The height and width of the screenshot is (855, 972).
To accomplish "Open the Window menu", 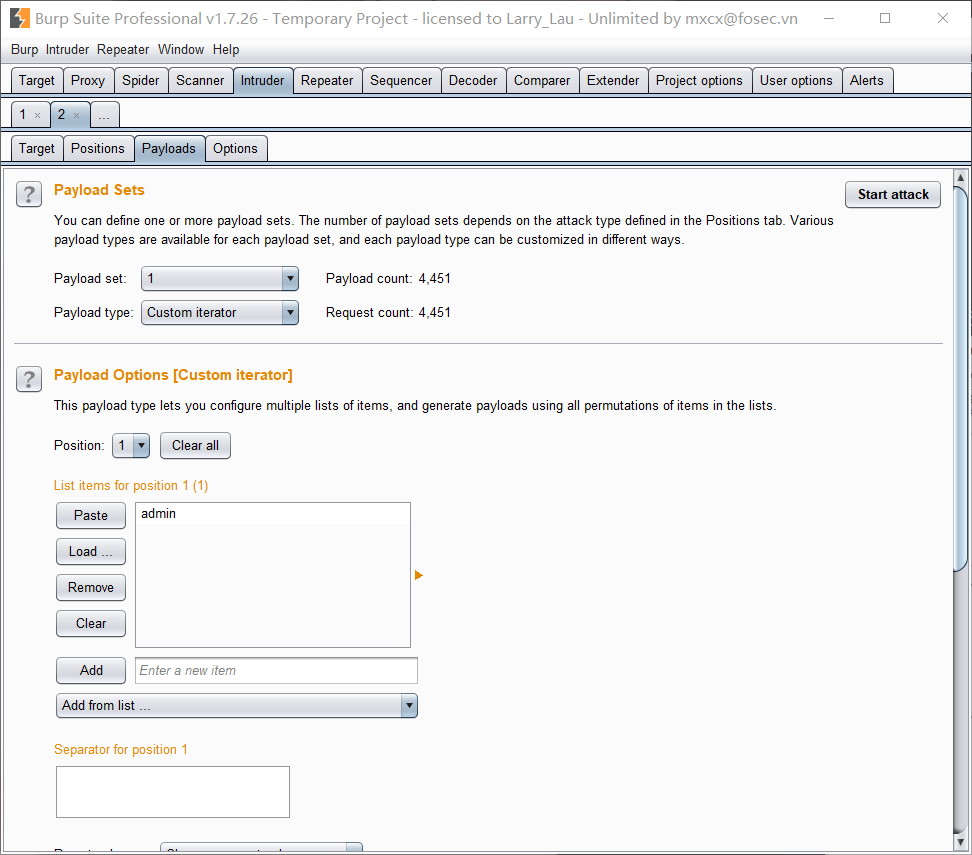I will [181, 50].
